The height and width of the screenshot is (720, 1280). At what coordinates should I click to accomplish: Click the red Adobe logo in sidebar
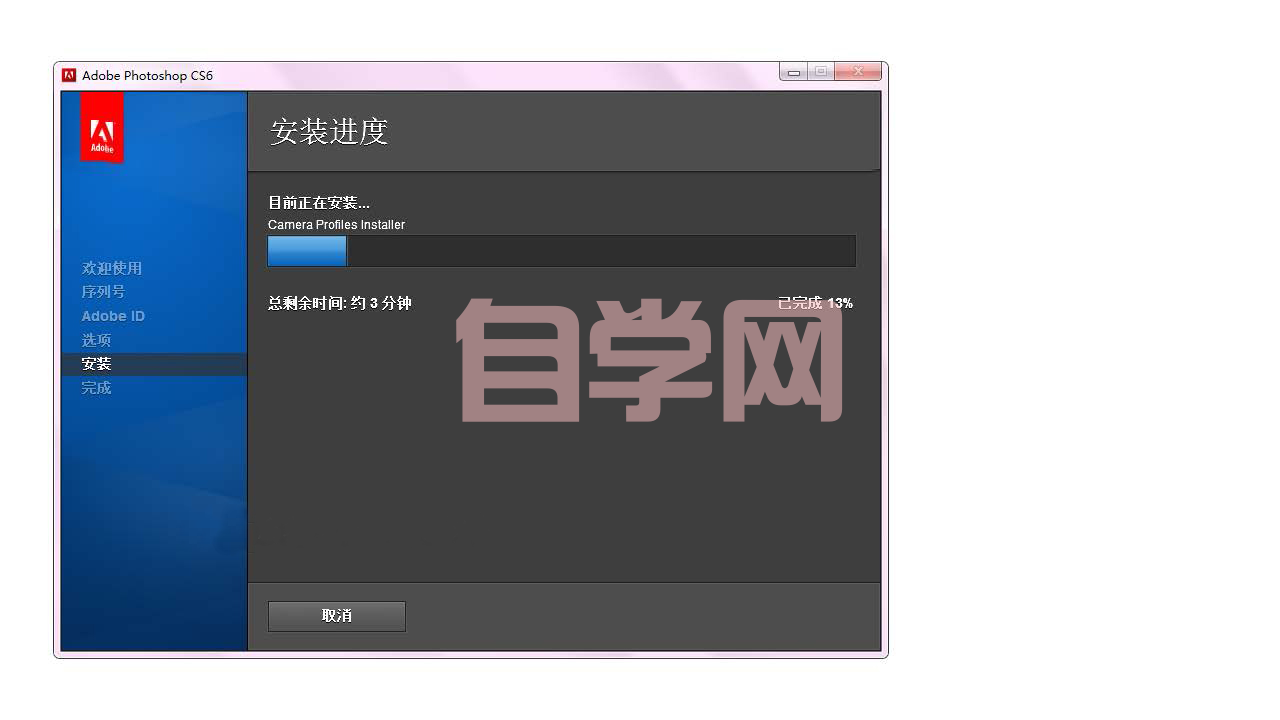click(102, 127)
